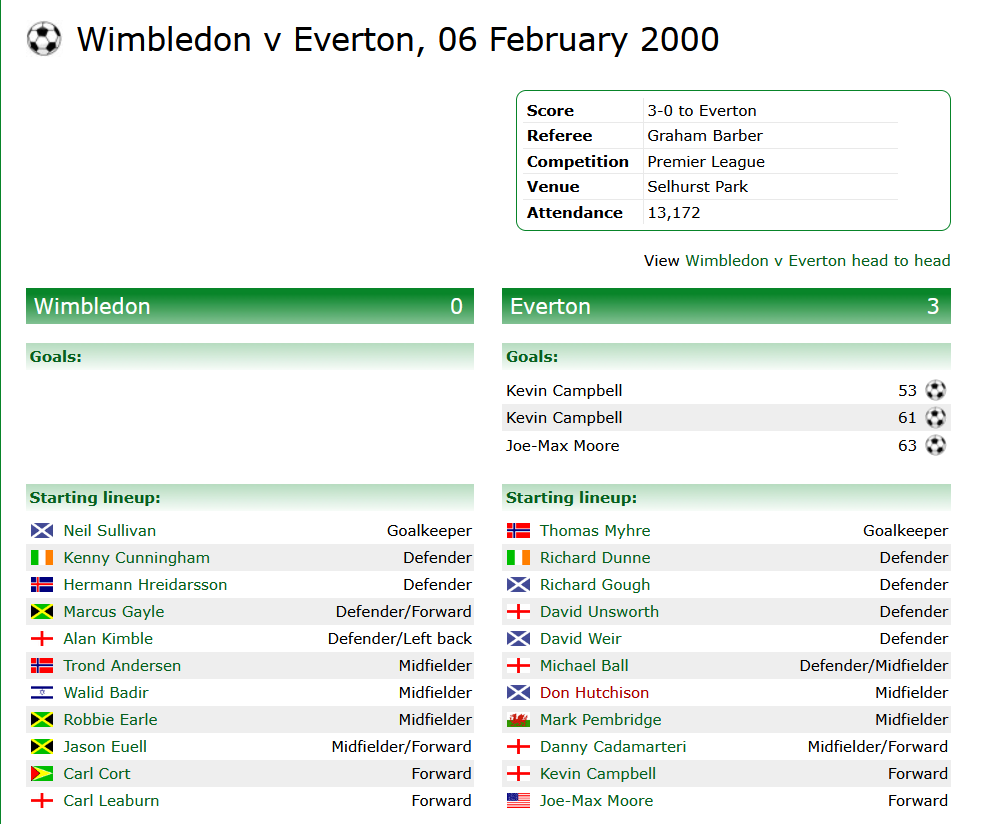The width and height of the screenshot is (990, 824).
Task: Open Kenny Cunningham player page
Action: (136, 558)
